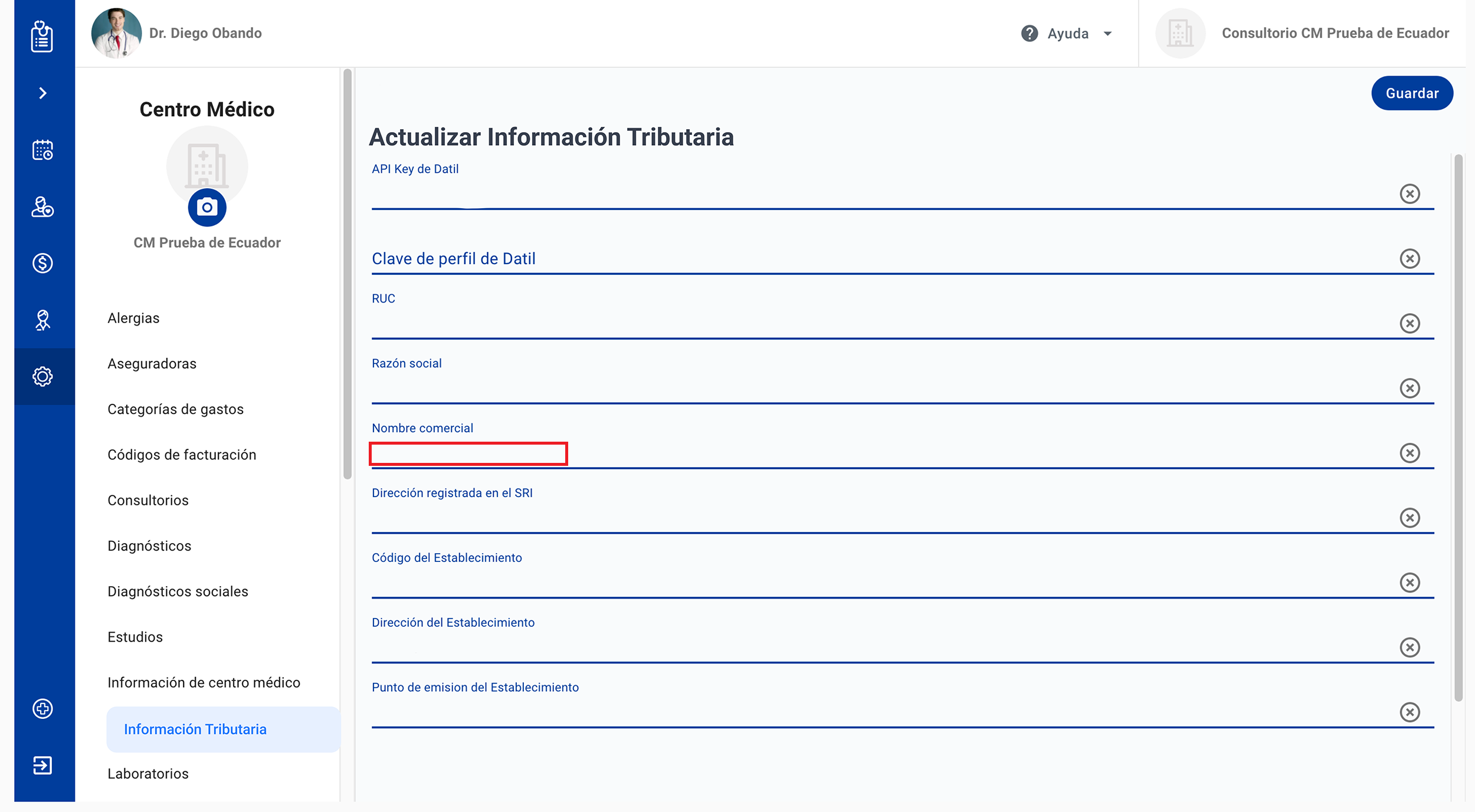Viewport: 1475px width, 812px height.
Task: Clear the RUC field
Action: coord(1410,323)
